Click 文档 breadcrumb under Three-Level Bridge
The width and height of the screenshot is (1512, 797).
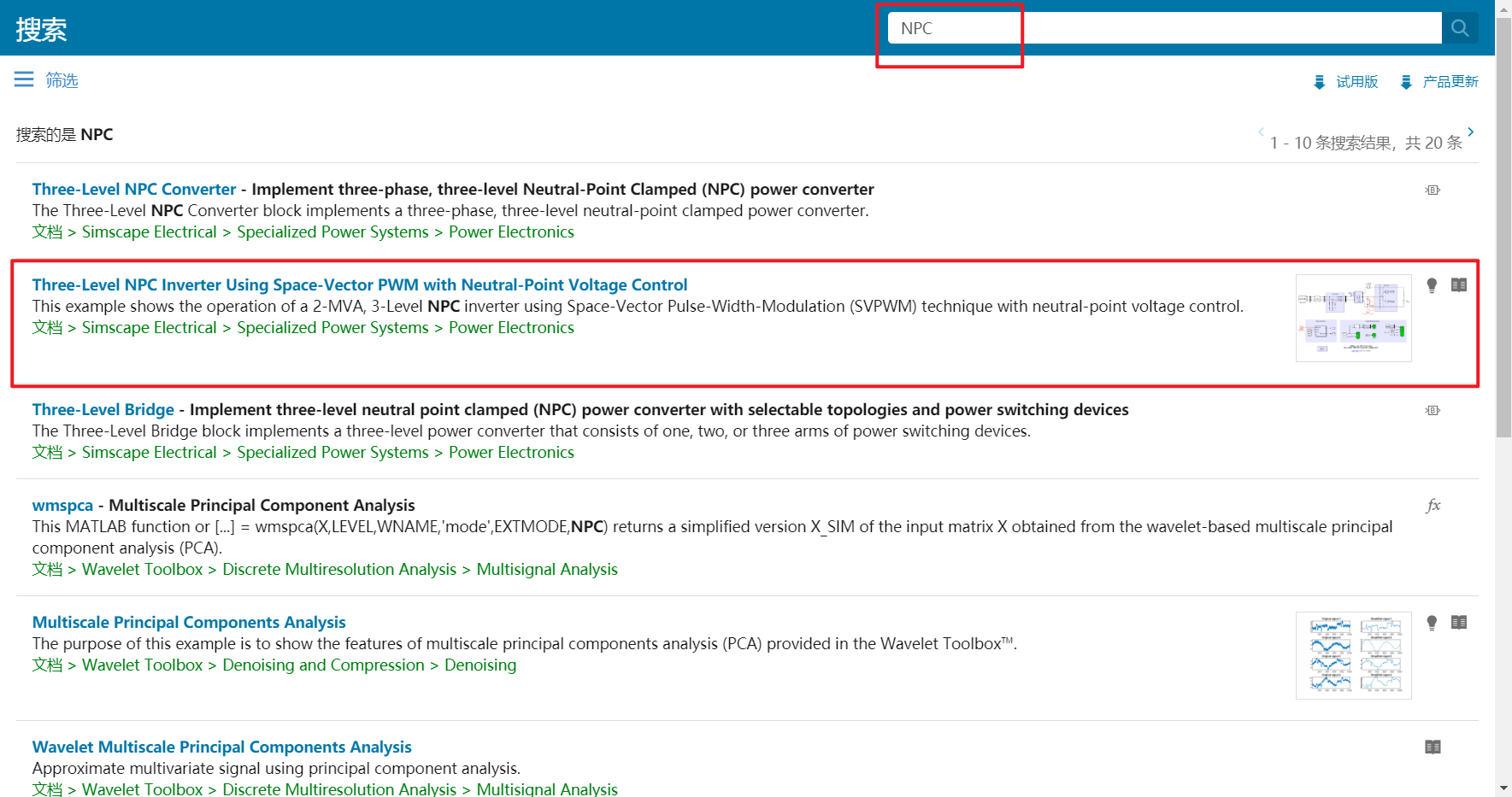pos(47,453)
